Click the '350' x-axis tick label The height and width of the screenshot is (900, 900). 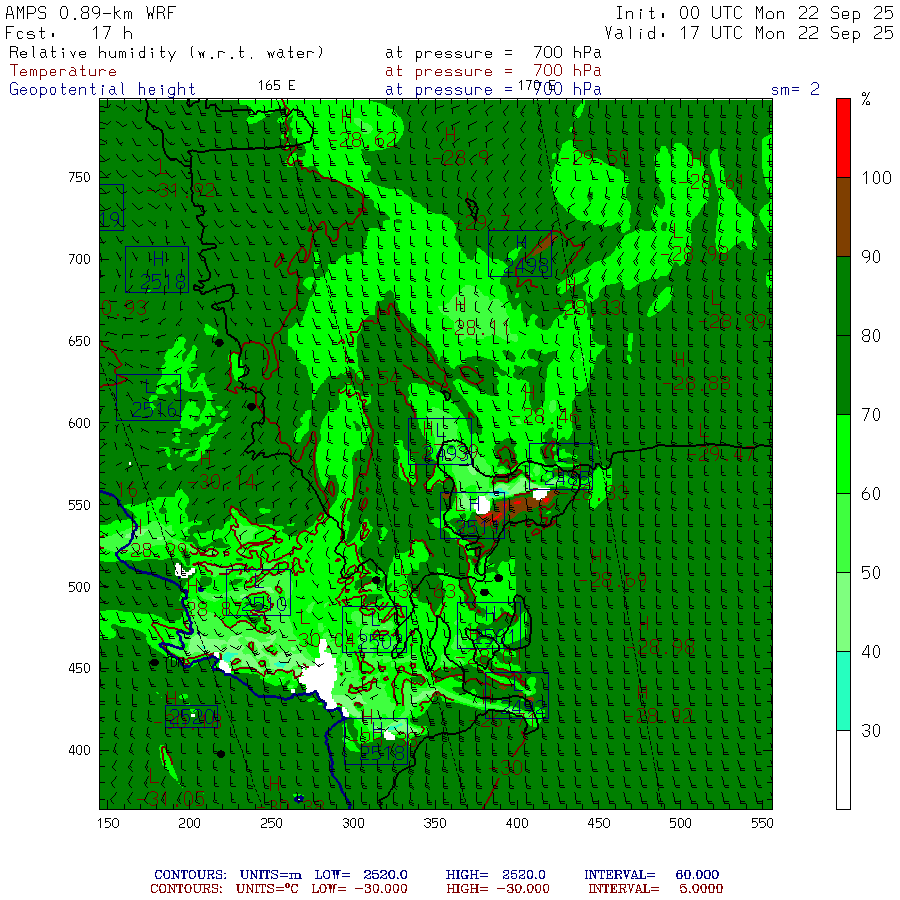point(435,823)
